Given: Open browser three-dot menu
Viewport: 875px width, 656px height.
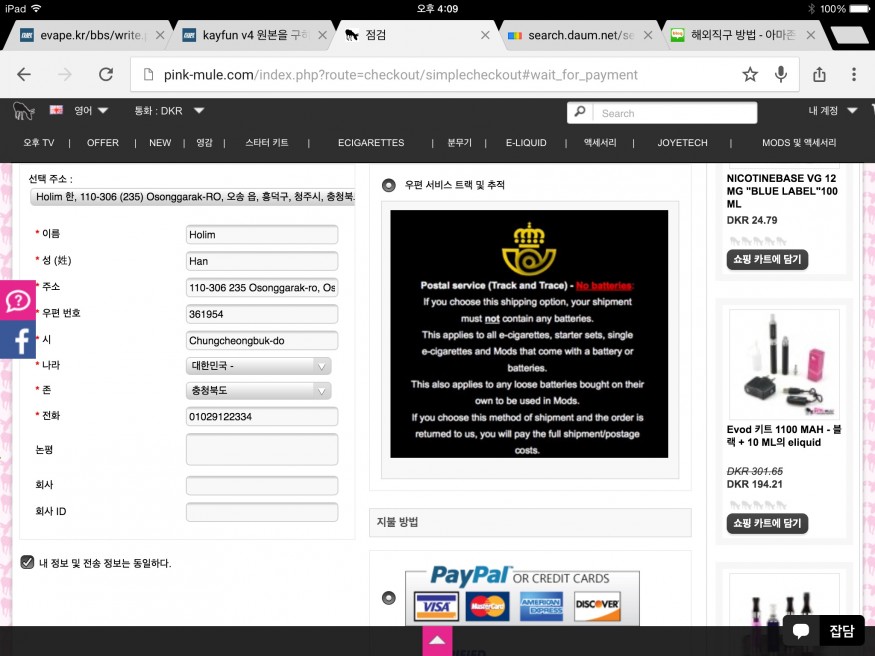Looking at the screenshot, I should [853, 75].
